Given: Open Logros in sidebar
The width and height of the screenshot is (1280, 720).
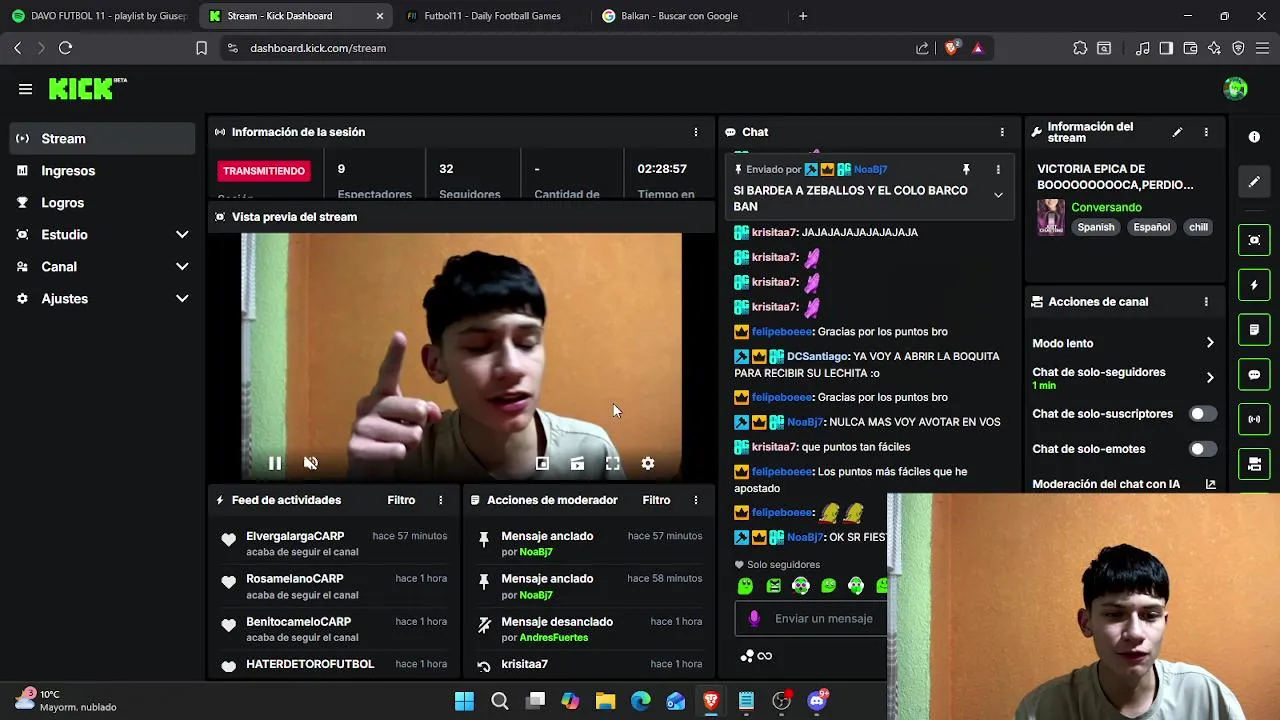Looking at the screenshot, I should tap(102, 203).
